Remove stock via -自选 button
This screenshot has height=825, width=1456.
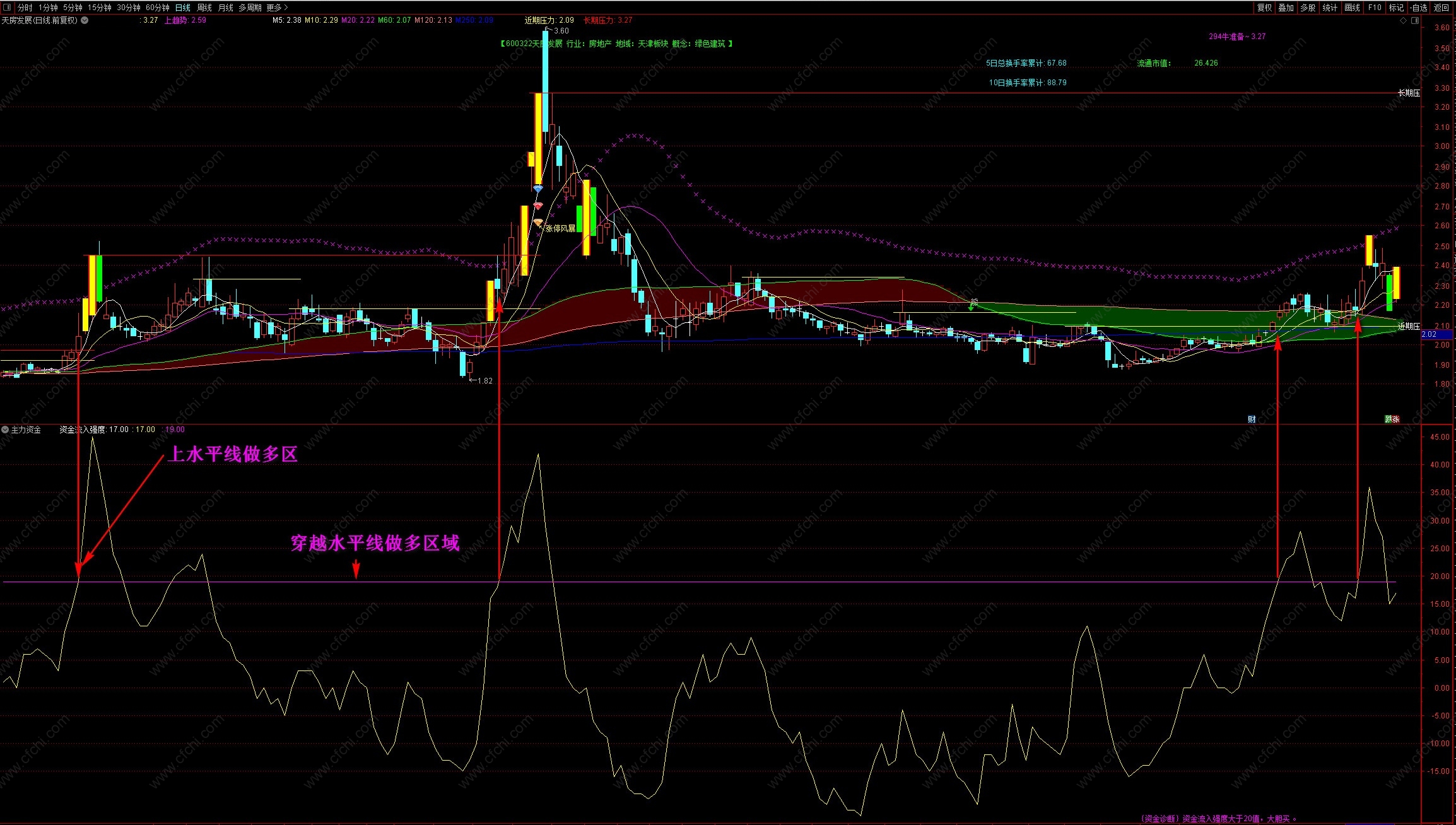point(1418,8)
